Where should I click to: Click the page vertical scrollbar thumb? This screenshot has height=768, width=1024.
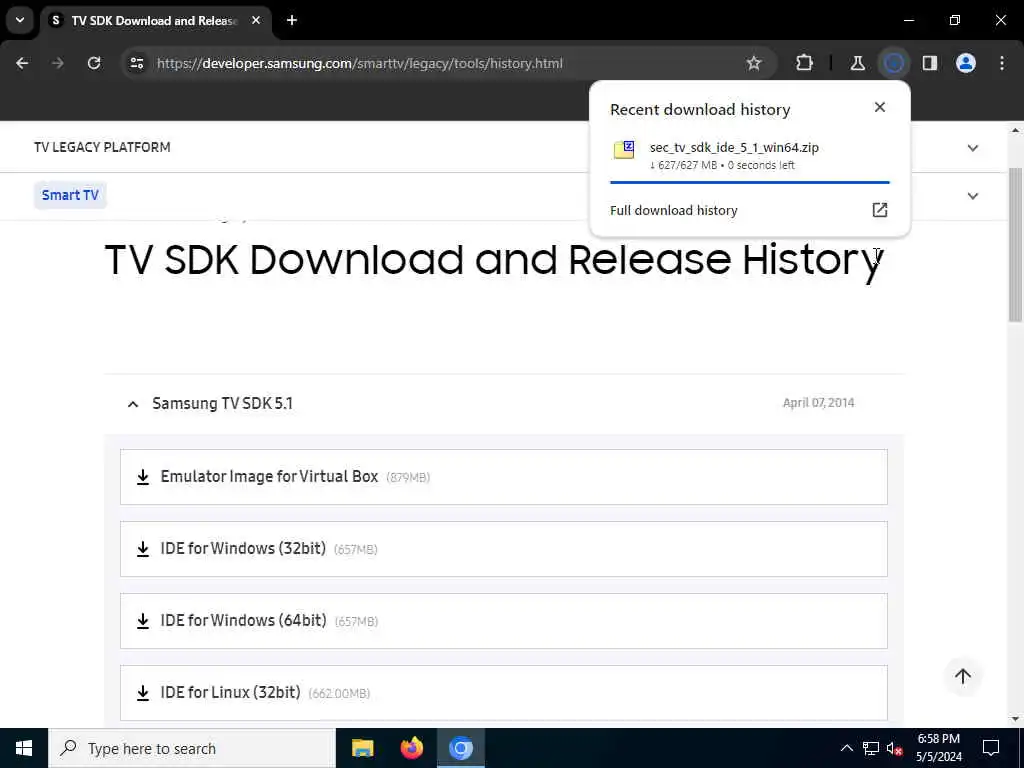pos(1015,244)
